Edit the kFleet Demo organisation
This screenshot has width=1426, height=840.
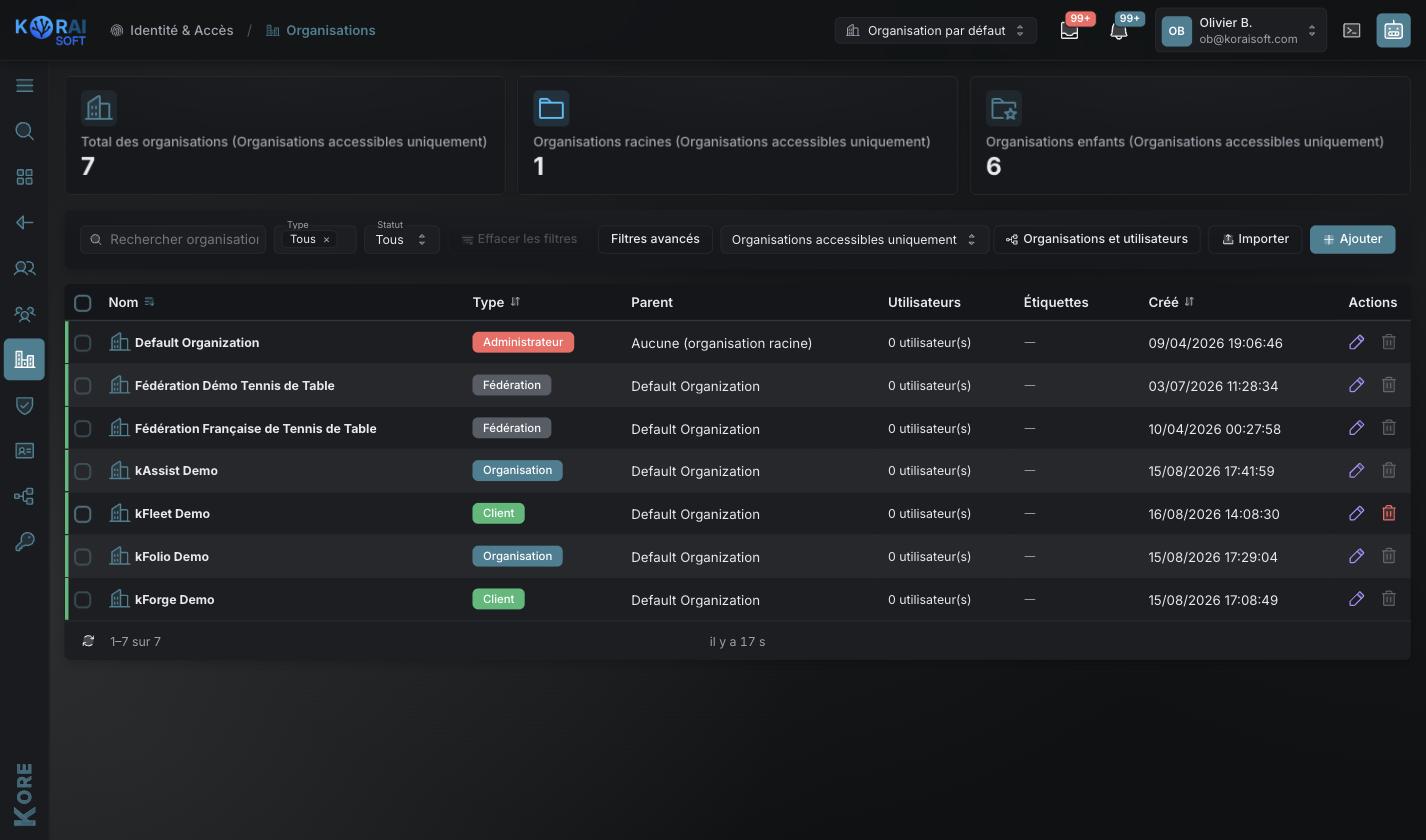(1357, 513)
